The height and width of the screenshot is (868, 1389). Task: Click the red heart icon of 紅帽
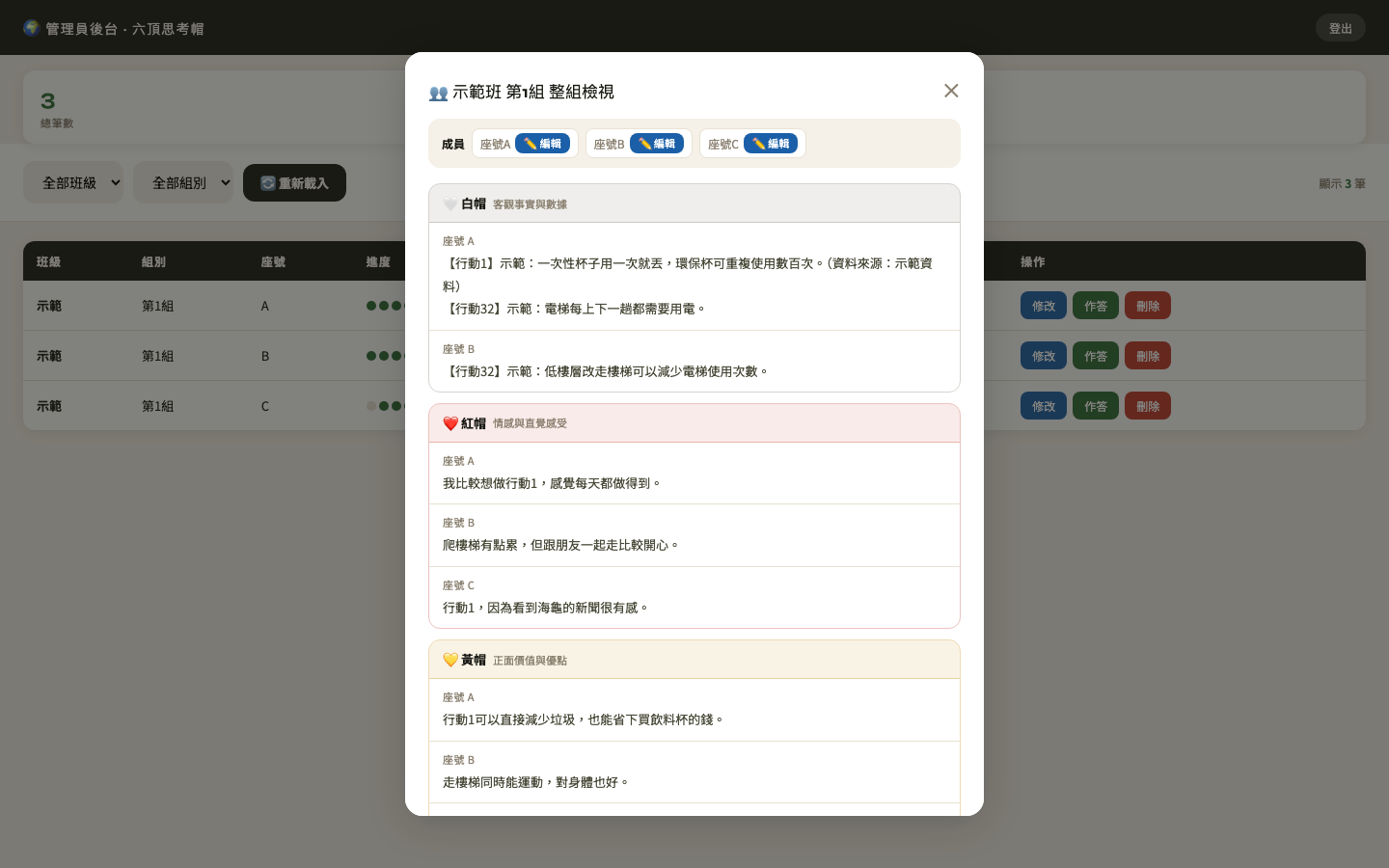click(x=450, y=423)
